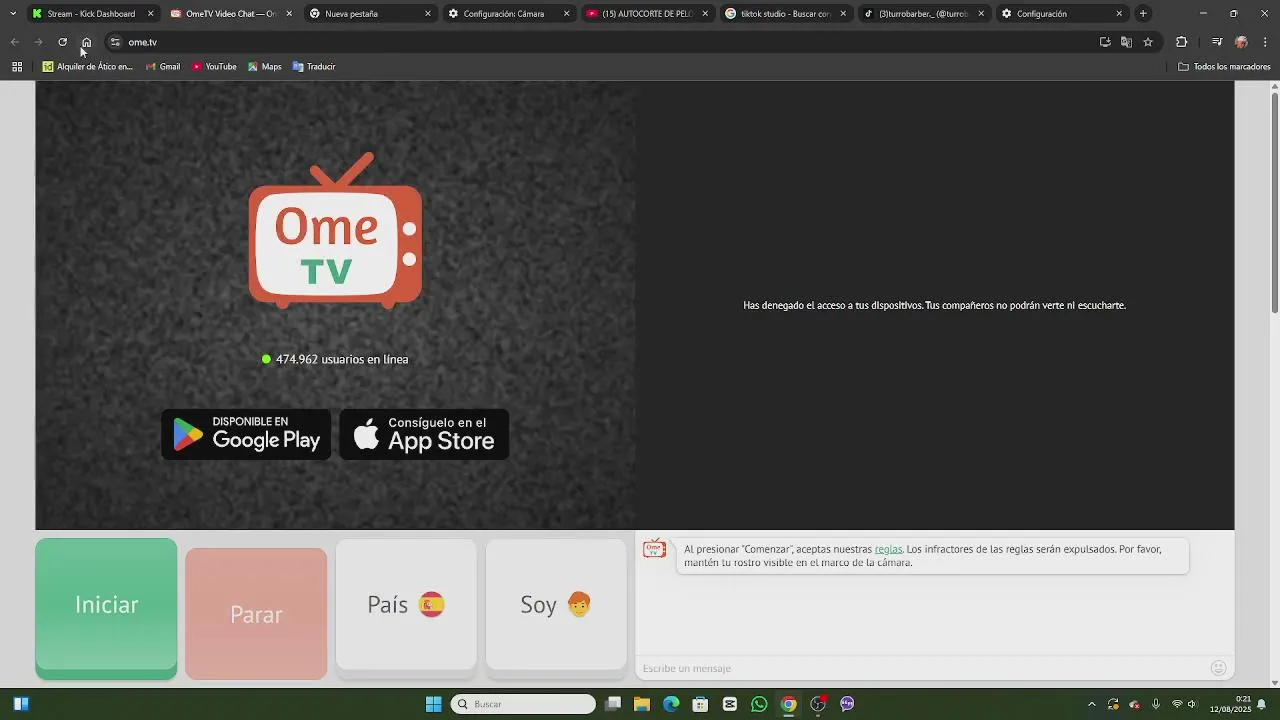Open the clock and date panel
The width and height of the screenshot is (1280, 720).
[x=1230, y=704]
